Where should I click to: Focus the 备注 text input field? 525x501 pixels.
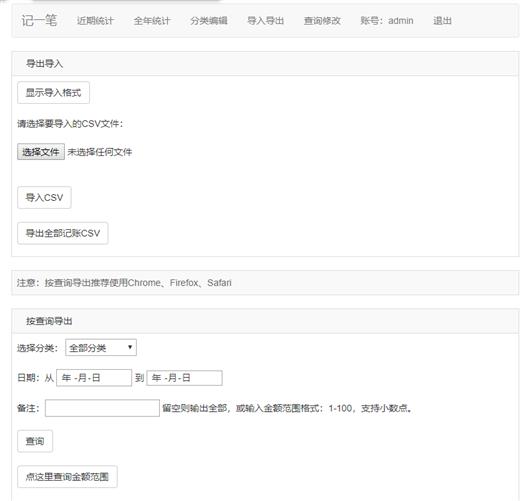tap(102, 408)
